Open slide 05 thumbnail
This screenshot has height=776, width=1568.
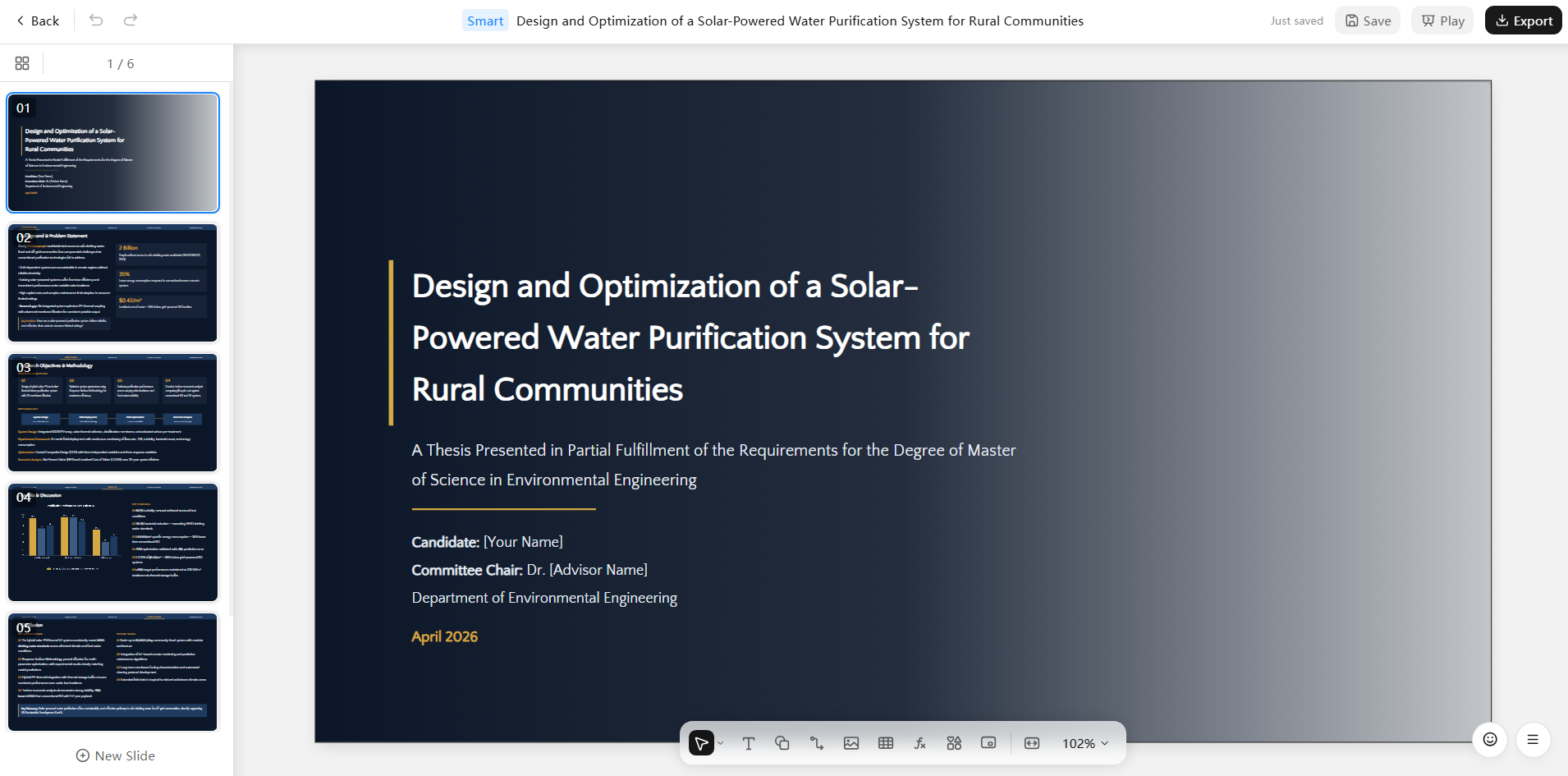coord(112,672)
